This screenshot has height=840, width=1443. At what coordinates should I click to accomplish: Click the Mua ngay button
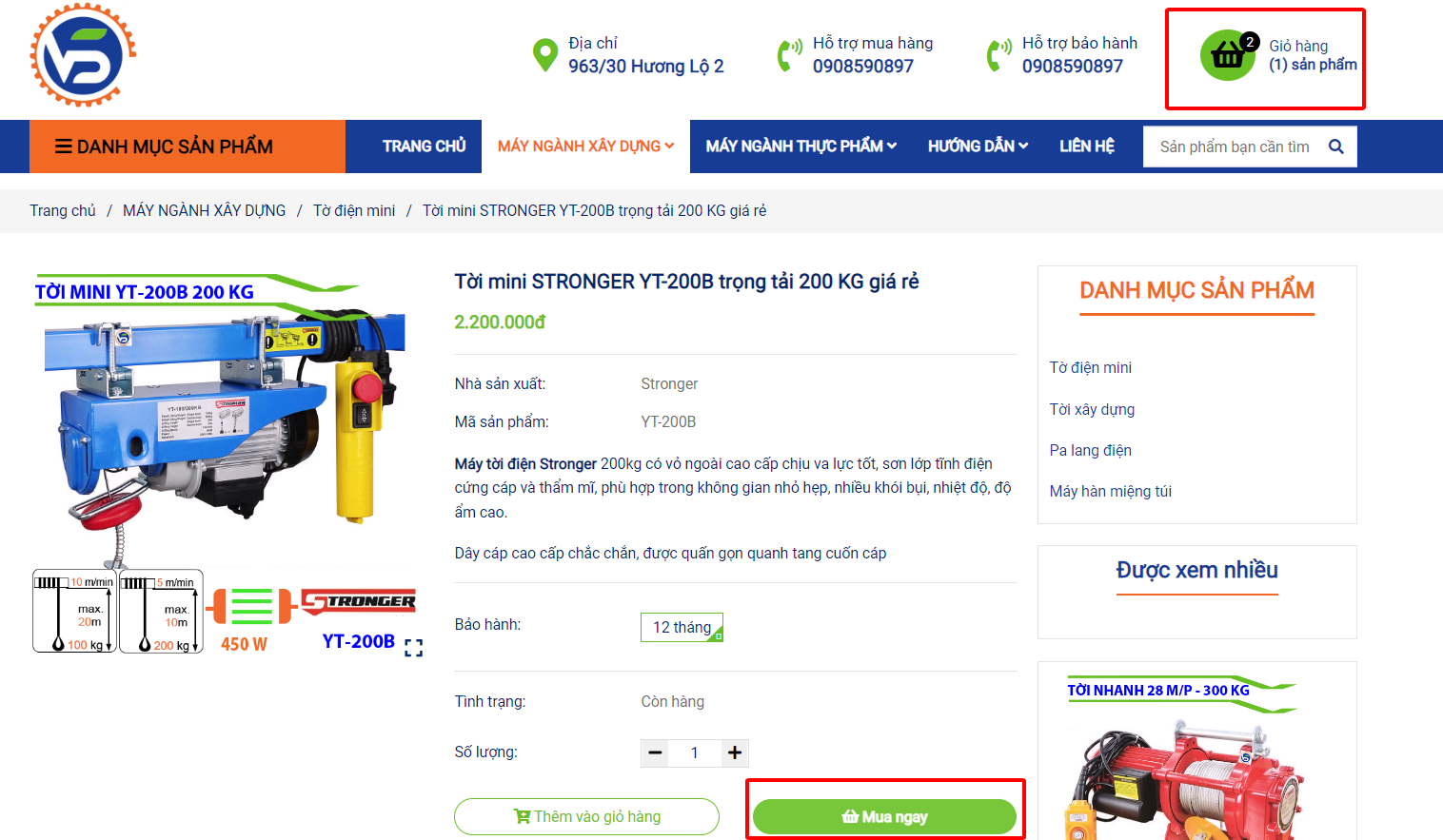tap(884, 816)
